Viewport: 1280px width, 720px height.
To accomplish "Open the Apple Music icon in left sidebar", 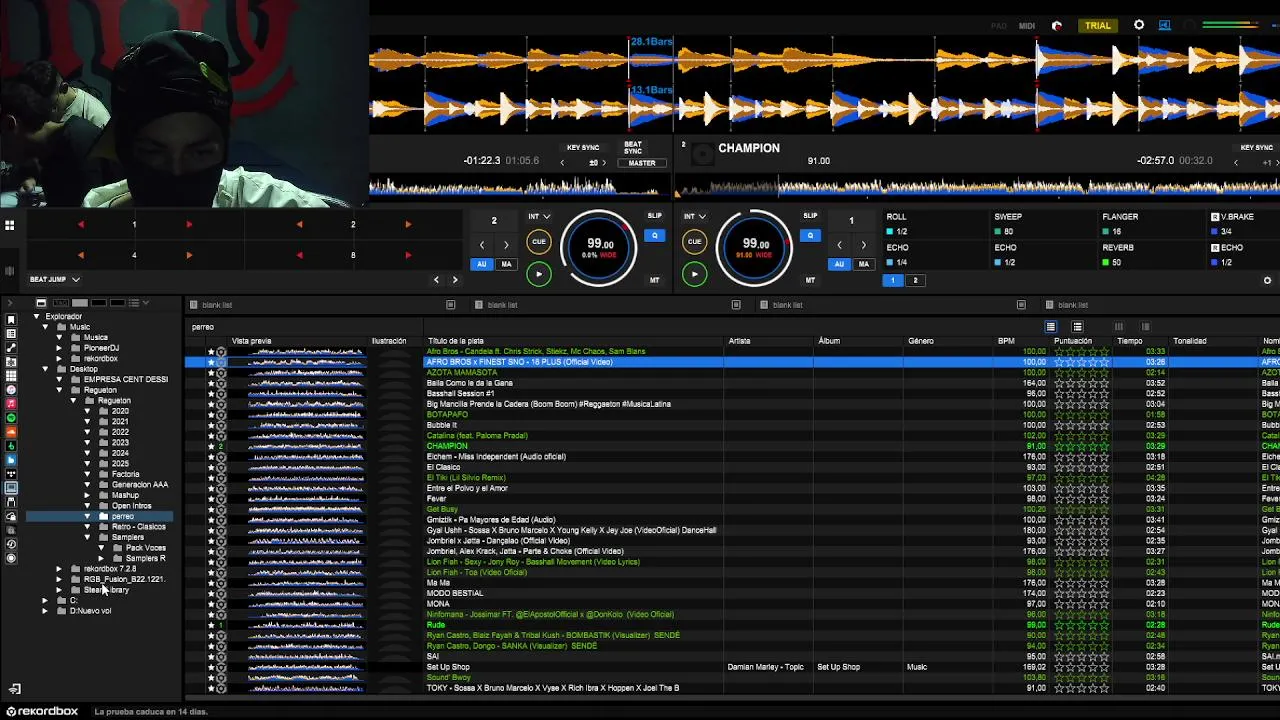I will click(11, 403).
